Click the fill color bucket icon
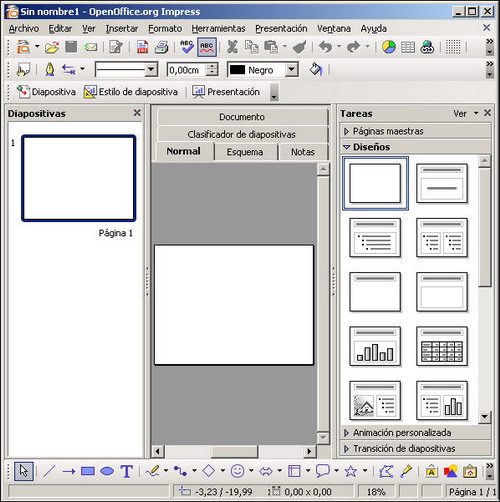This screenshot has width=500, height=502. 315,70
